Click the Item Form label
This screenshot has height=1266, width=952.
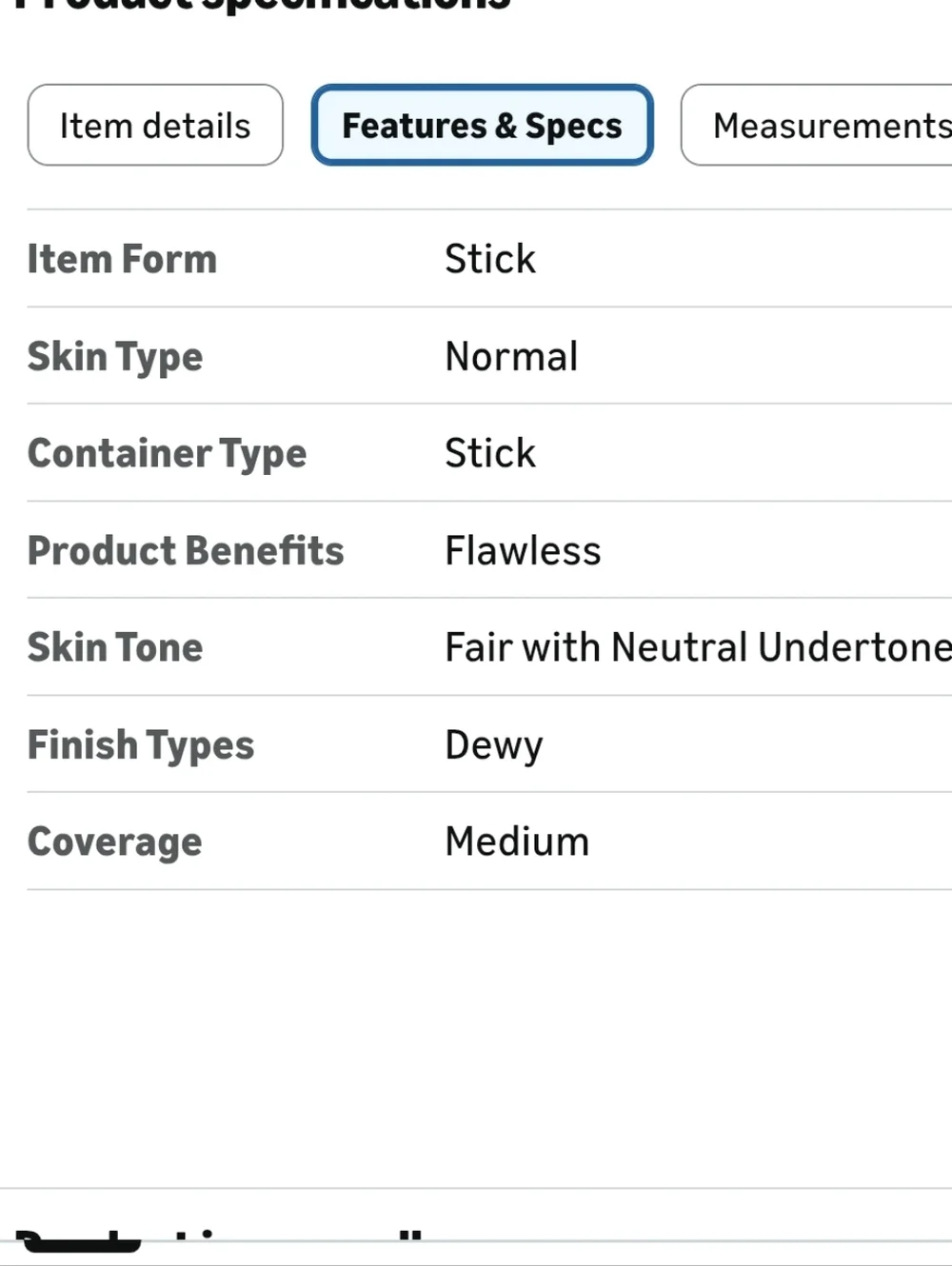pos(122,259)
